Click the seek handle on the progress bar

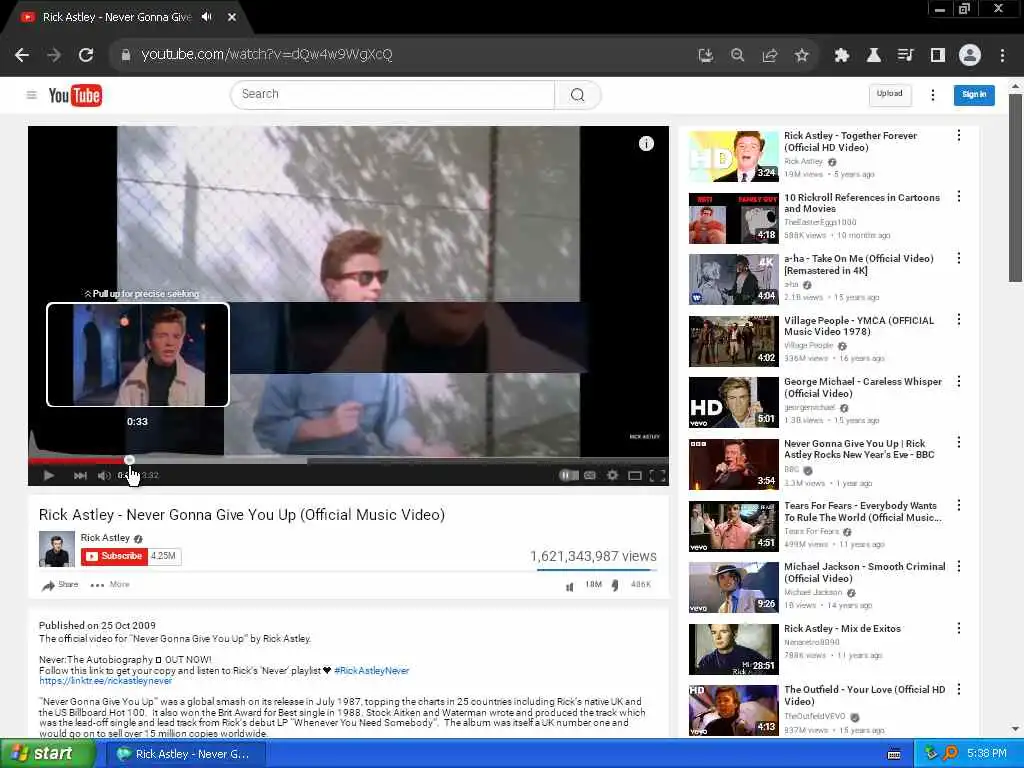coord(129,460)
